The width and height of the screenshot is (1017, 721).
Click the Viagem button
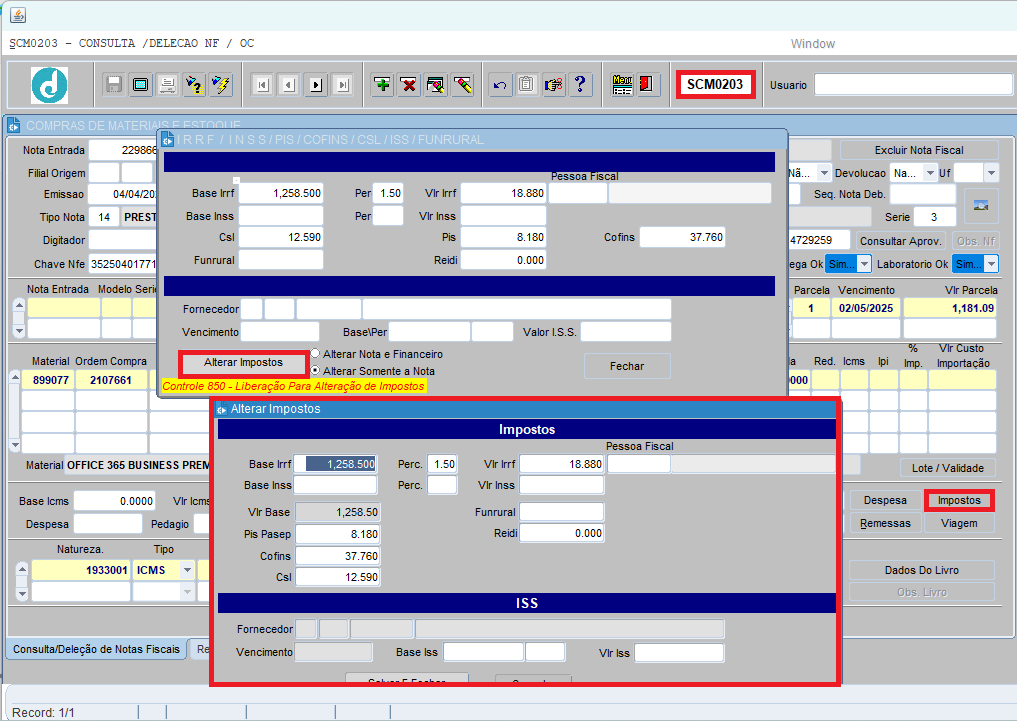[x=959, y=523]
